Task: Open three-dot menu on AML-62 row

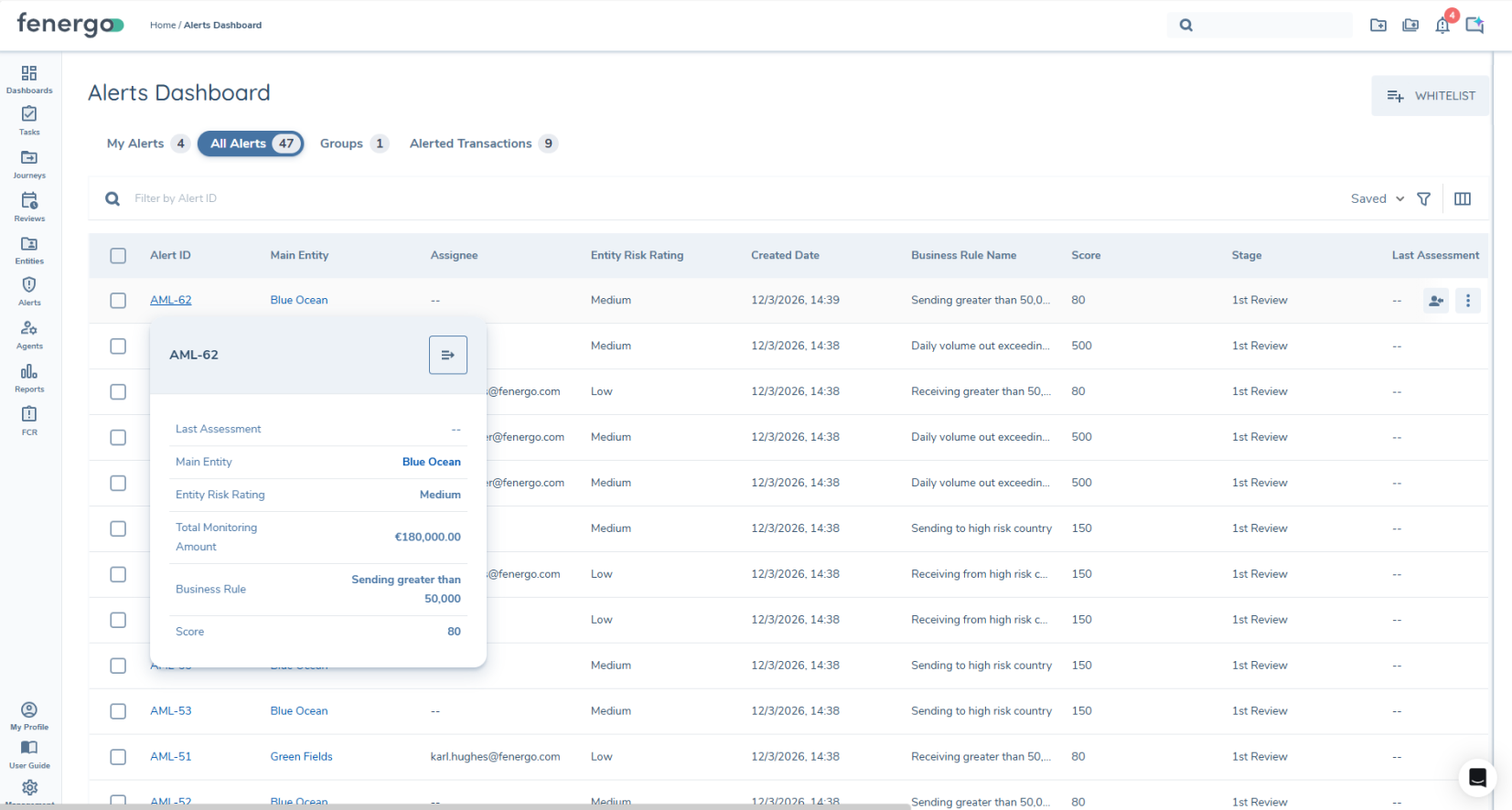Action: pyautogui.click(x=1468, y=300)
